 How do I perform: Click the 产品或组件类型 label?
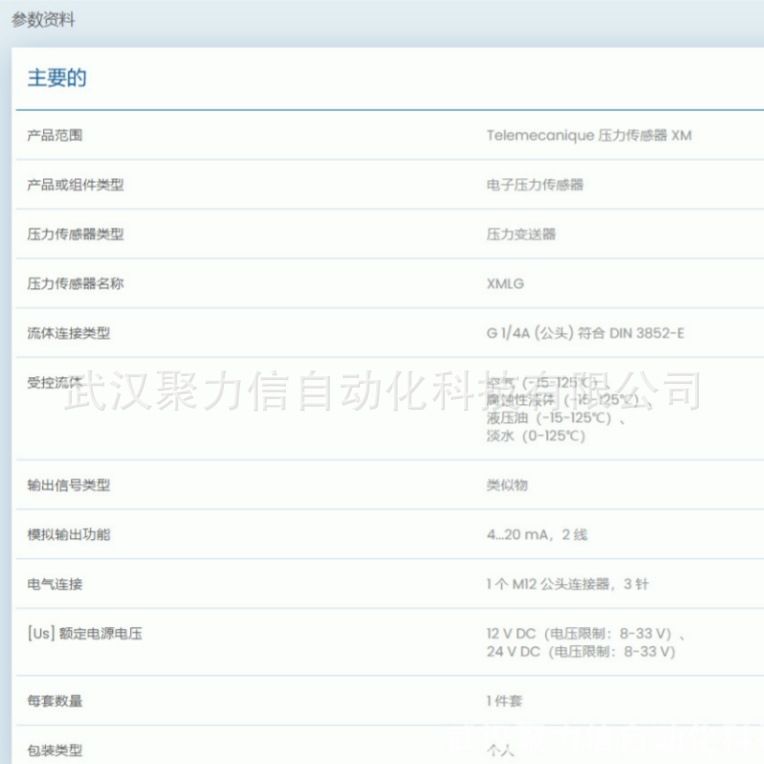(75, 185)
